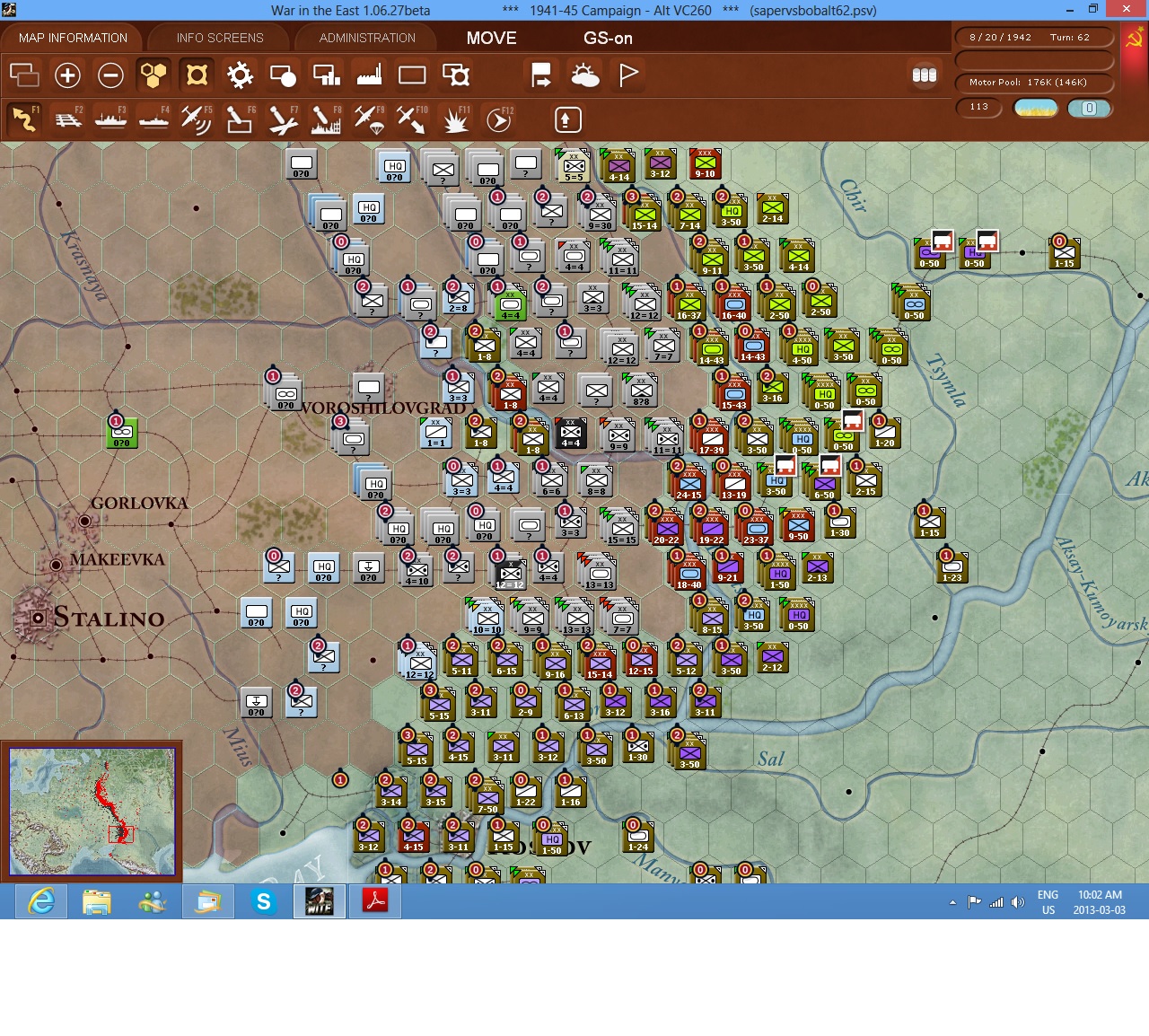Click the three stacked cylinders icon

click(x=925, y=75)
